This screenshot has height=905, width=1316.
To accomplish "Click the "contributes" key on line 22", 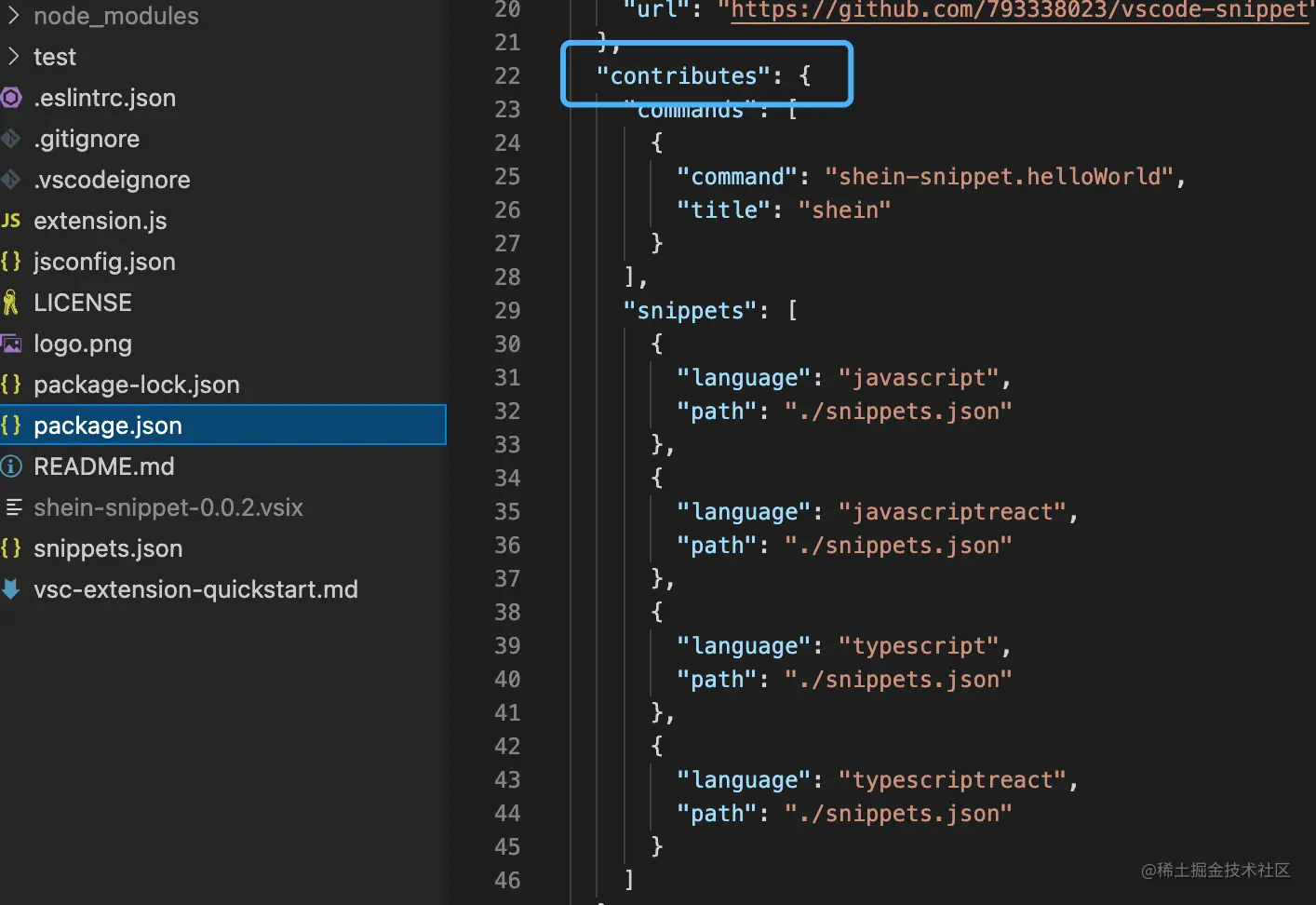I will tap(684, 75).
